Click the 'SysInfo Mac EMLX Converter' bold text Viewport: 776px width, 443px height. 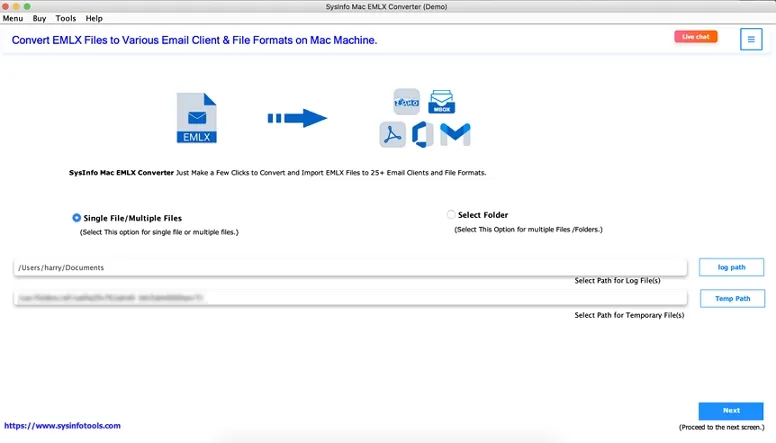point(121,173)
